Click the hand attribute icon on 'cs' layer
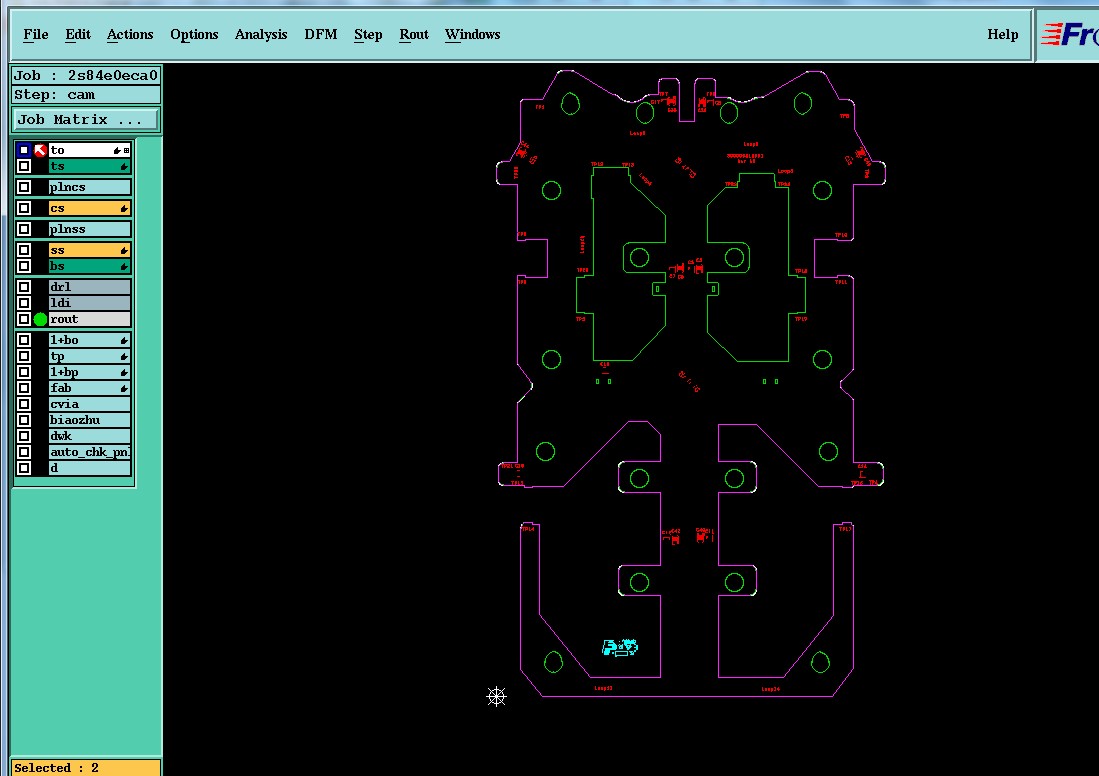This screenshot has width=1099, height=776. 123,209
